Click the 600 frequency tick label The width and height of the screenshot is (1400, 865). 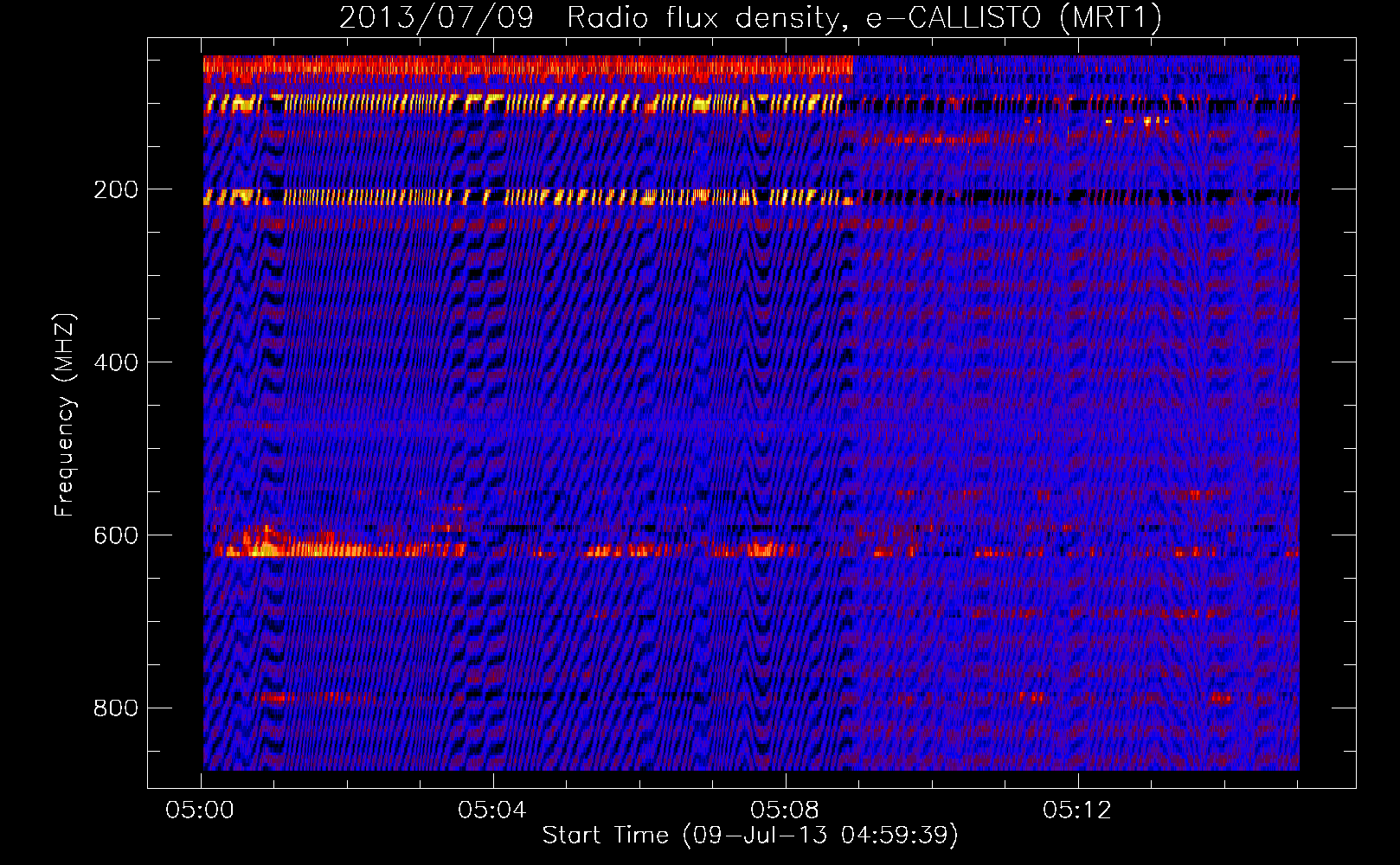pyautogui.click(x=116, y=535)
